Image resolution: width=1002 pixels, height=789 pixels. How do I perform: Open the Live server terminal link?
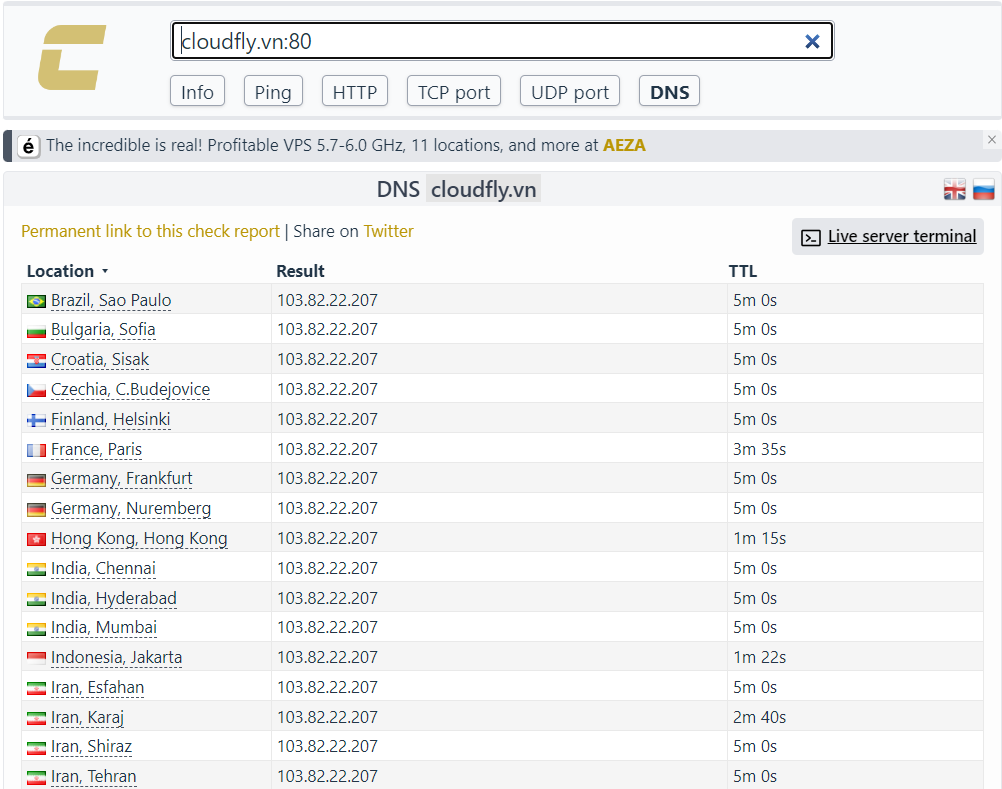902,236
